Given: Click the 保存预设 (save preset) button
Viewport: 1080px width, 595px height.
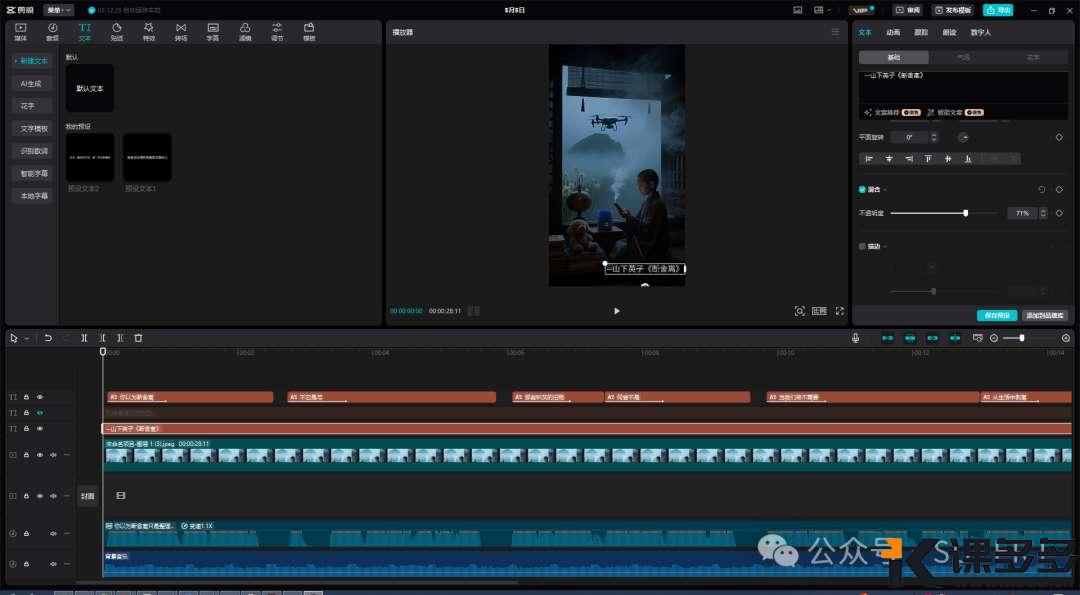Looking at the screenshot, I should (x=996, y=315).
